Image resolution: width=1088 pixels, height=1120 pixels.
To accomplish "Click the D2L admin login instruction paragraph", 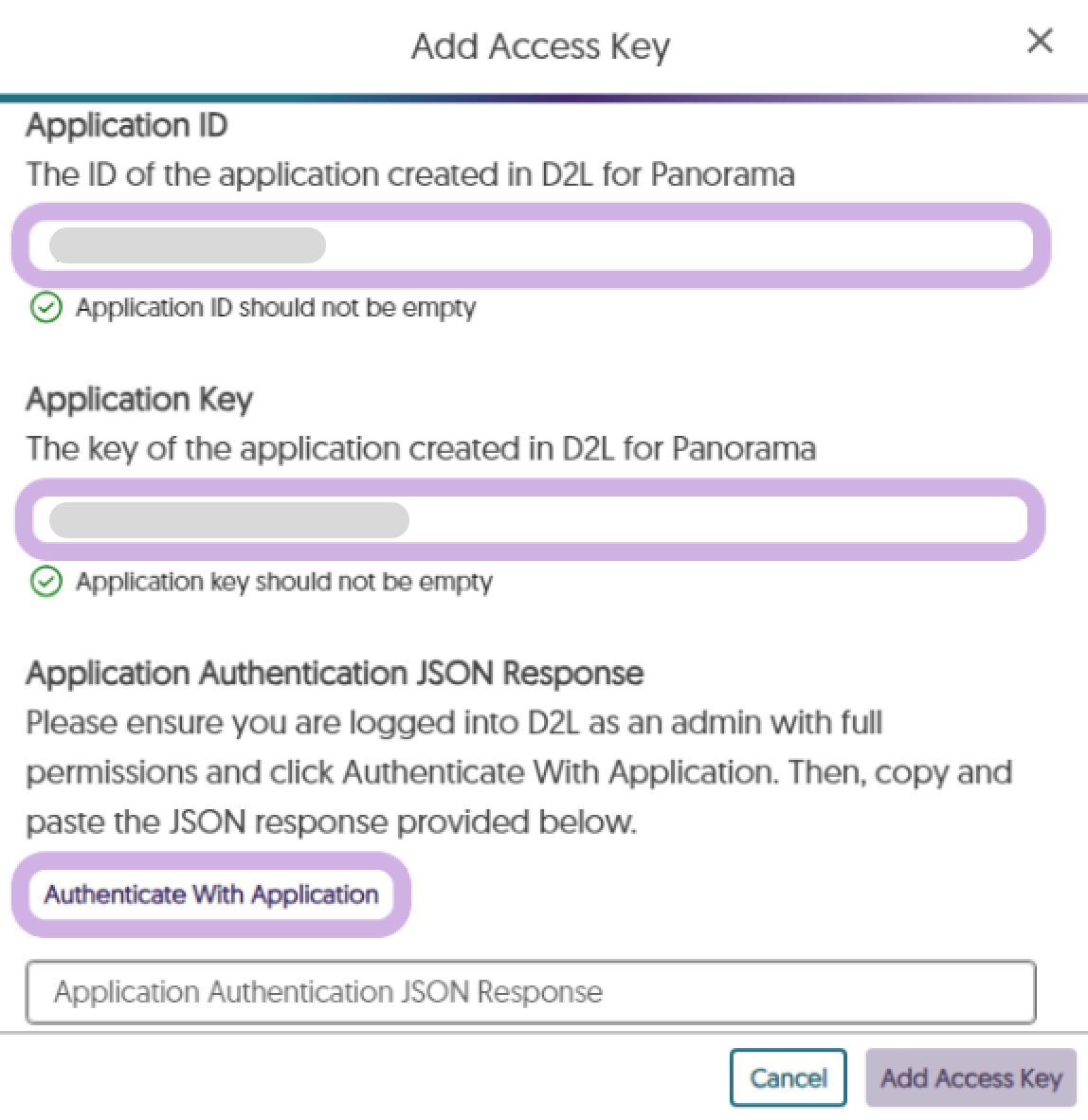I will pos(519,772).
